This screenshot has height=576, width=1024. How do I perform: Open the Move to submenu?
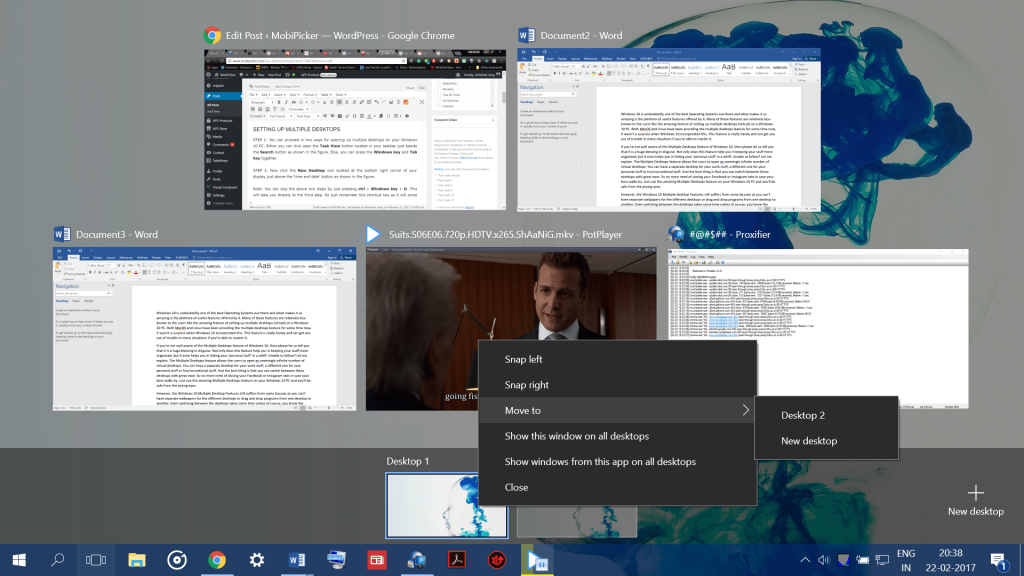click(x=617, y=410)
